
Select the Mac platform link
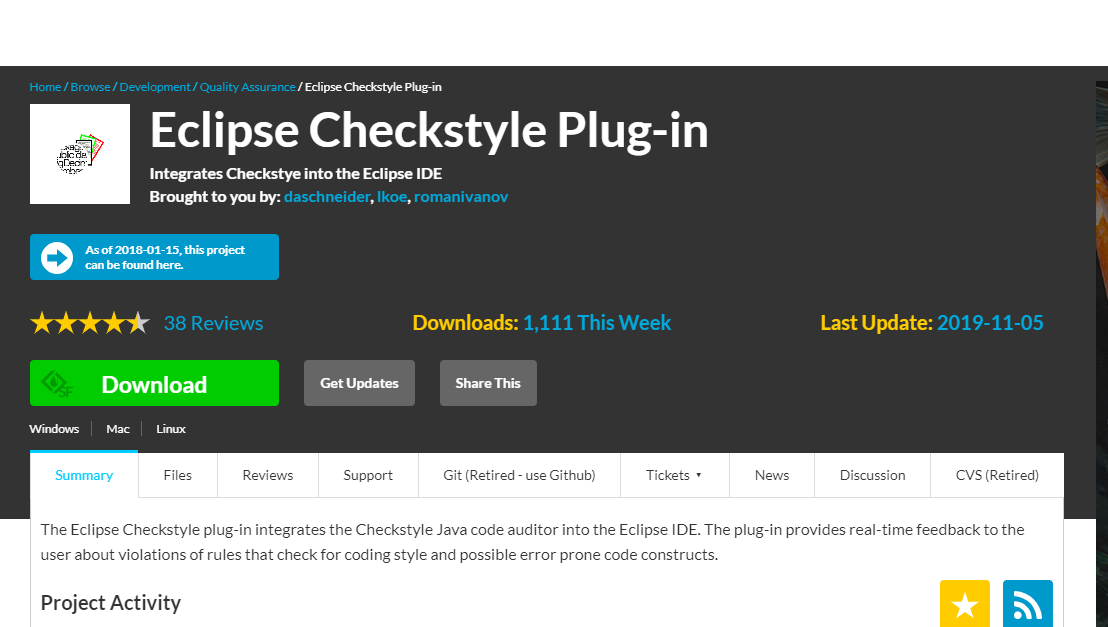click(118, 429)
